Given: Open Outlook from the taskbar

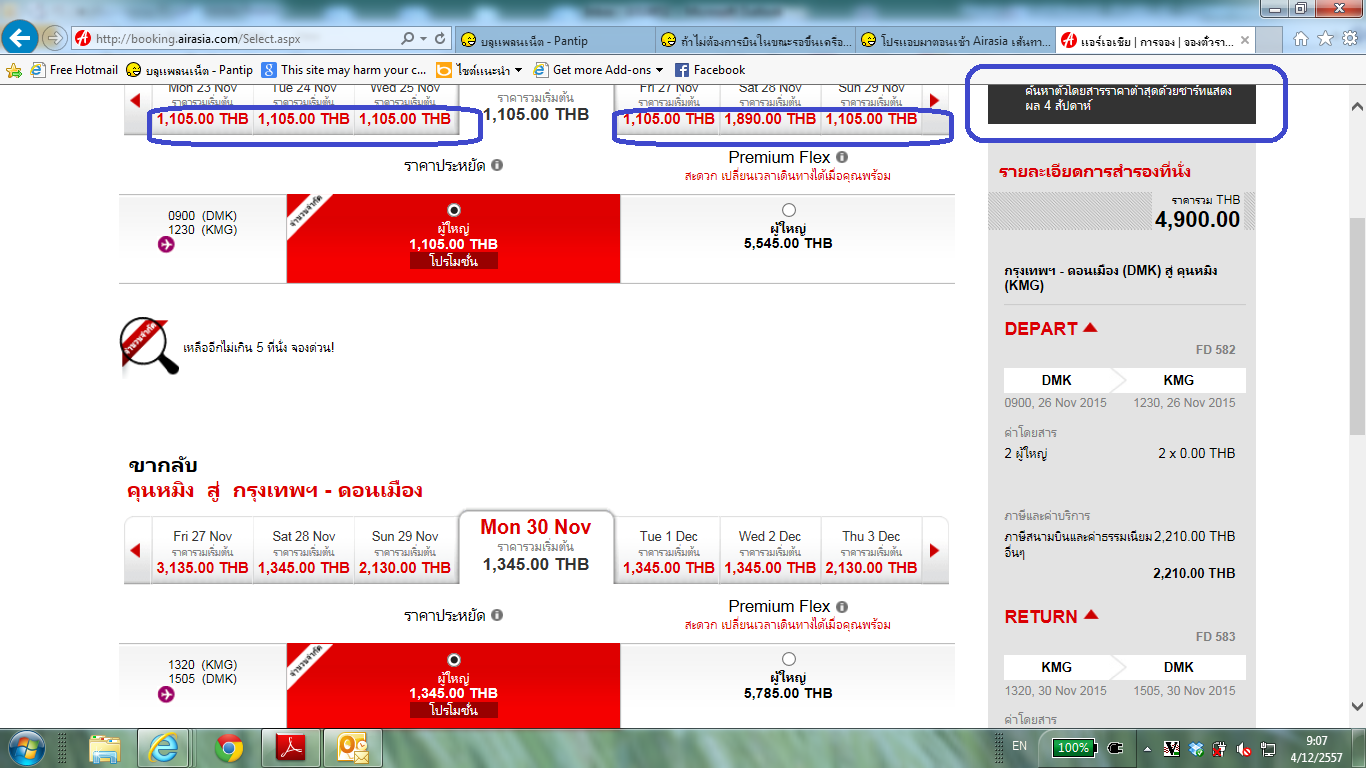Looking at the screenshot, I should (353, 748).
